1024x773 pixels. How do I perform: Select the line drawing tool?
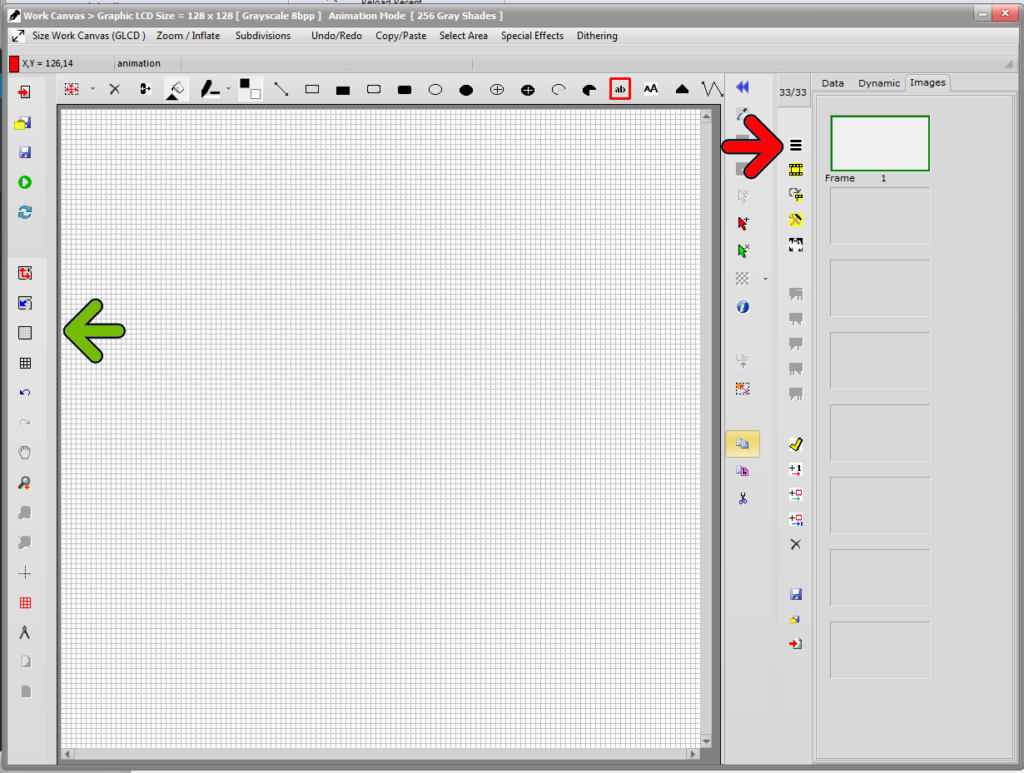[282, 89]
